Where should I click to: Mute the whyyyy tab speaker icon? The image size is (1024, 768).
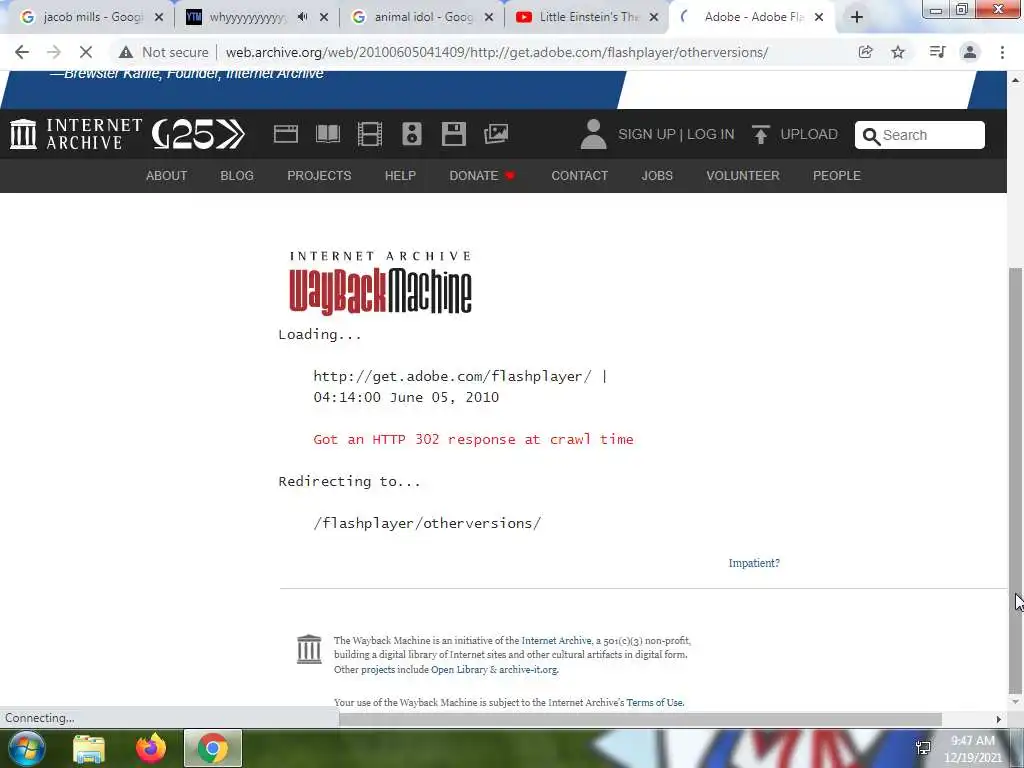302,17
